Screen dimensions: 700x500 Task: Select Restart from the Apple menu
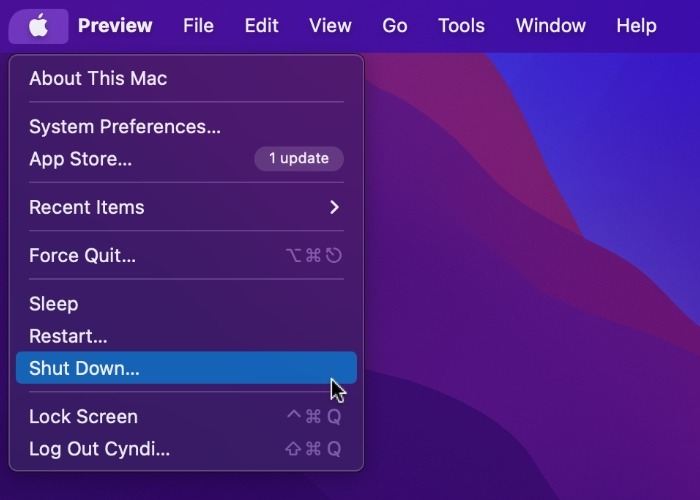pos(68,336)
